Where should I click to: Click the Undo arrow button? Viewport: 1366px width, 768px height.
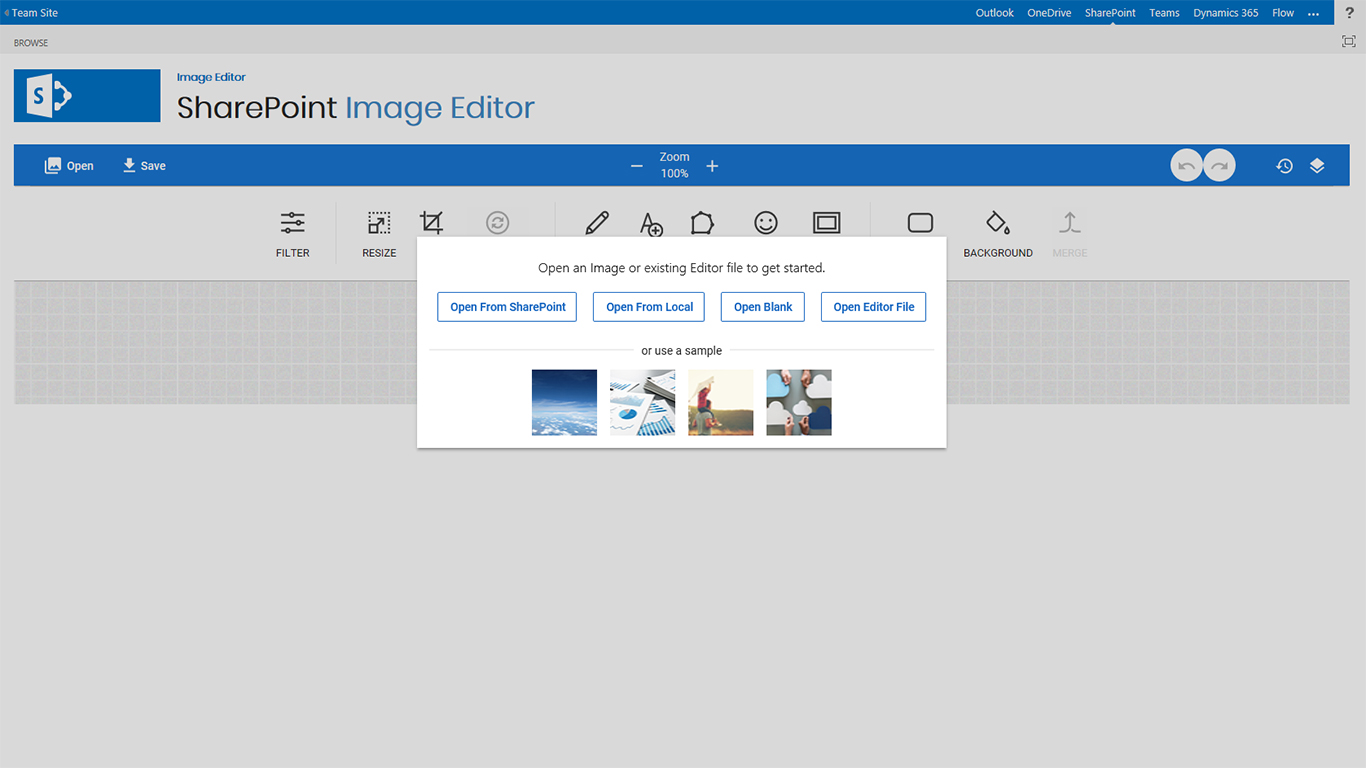click(x=1187, y=166)
